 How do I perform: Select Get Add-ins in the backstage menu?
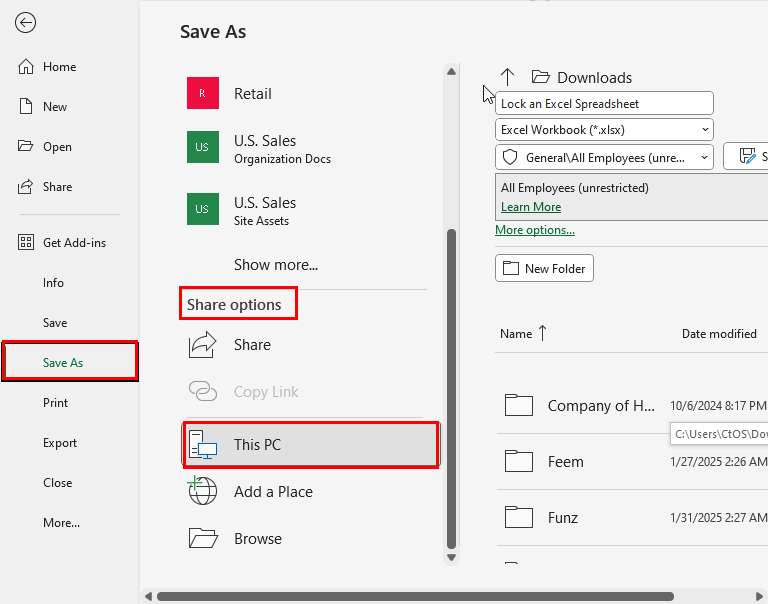[74, 242]
